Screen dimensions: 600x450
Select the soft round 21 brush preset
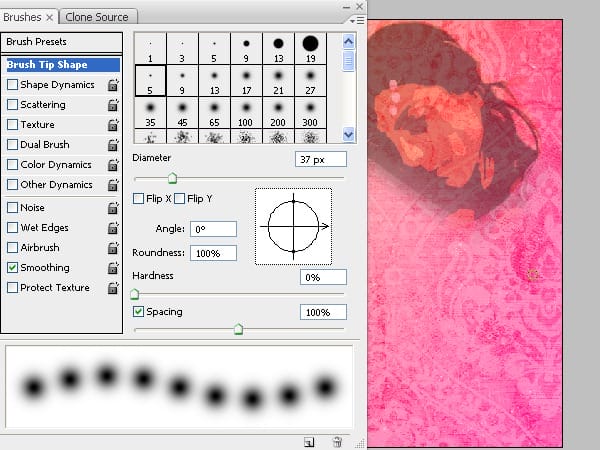coord(279,81)
